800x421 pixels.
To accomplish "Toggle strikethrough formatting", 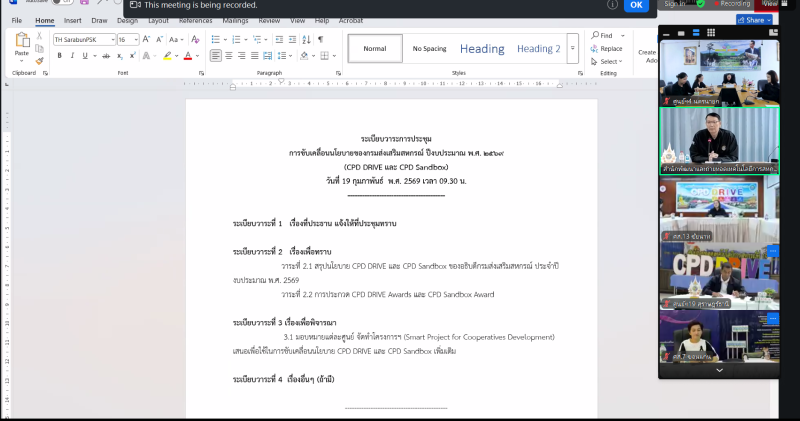I will click(106, 56).
